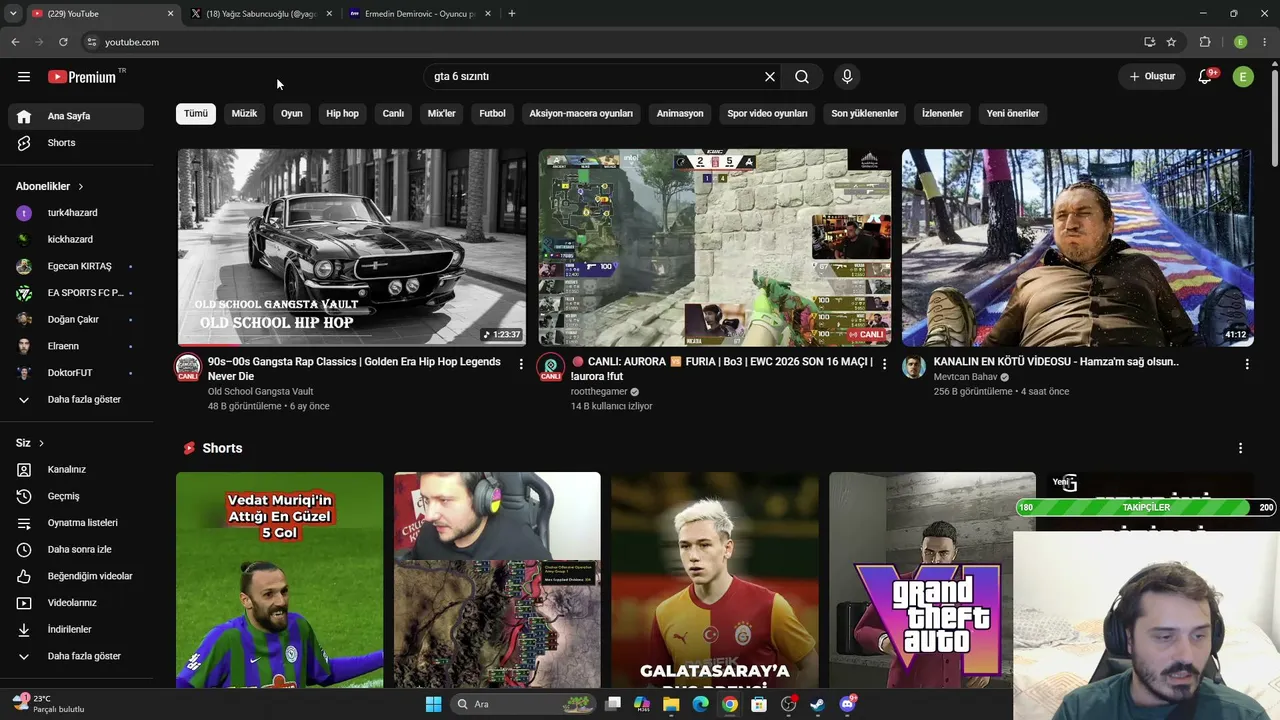Select the Futbol filter chip

coord(493,114)
